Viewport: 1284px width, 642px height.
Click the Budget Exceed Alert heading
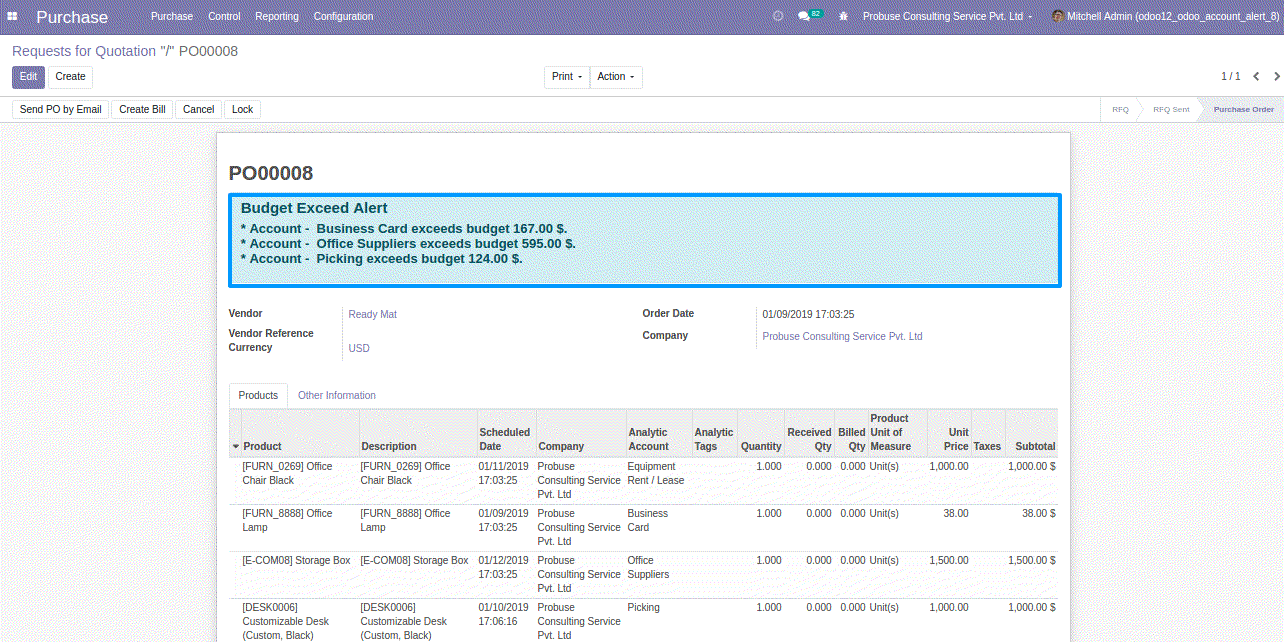[314, 208]
